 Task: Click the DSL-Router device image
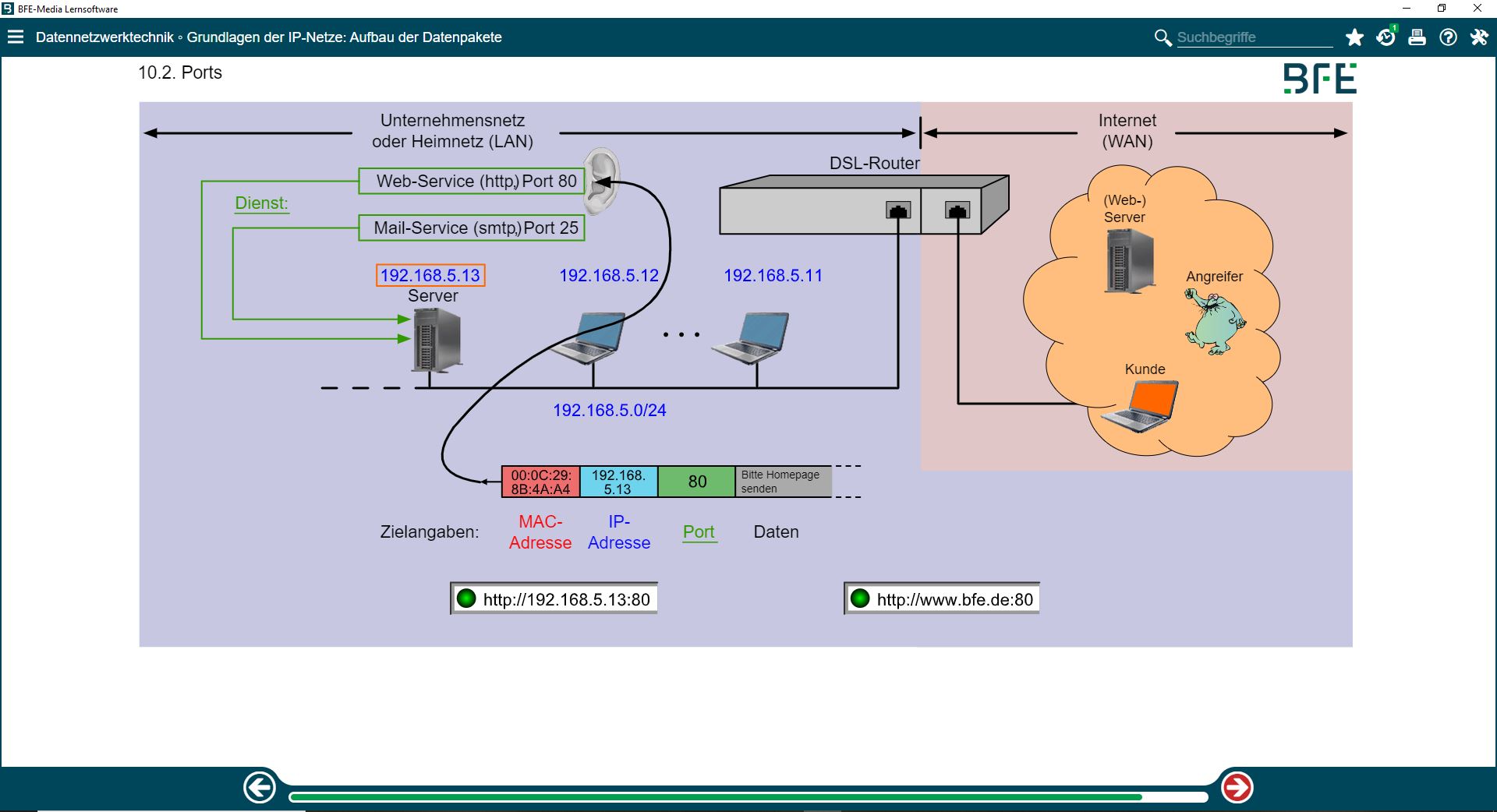pyautogui.click(x=863, y=205)
